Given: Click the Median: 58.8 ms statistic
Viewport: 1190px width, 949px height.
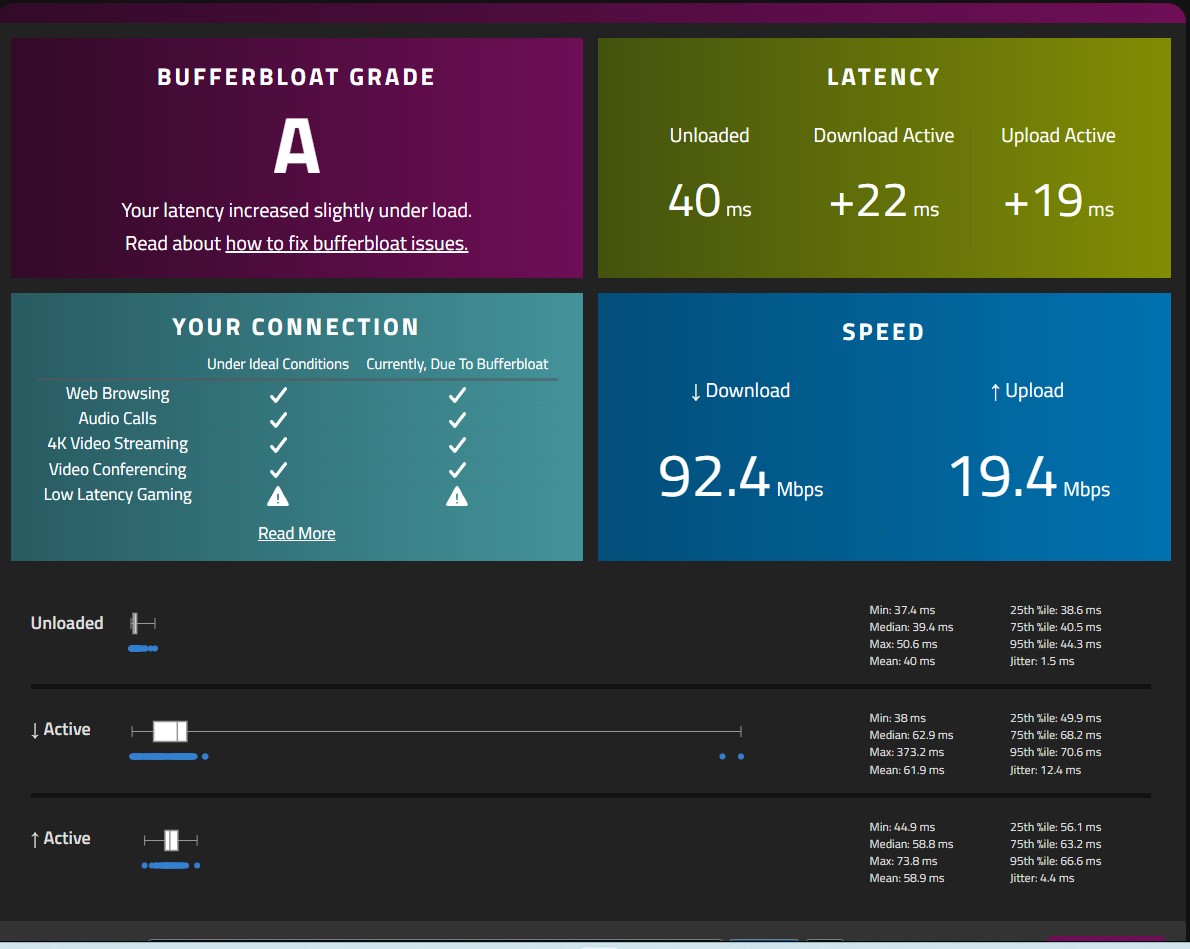Looking at the screenshot, I should pyautogui.click(x=911, y=844).
